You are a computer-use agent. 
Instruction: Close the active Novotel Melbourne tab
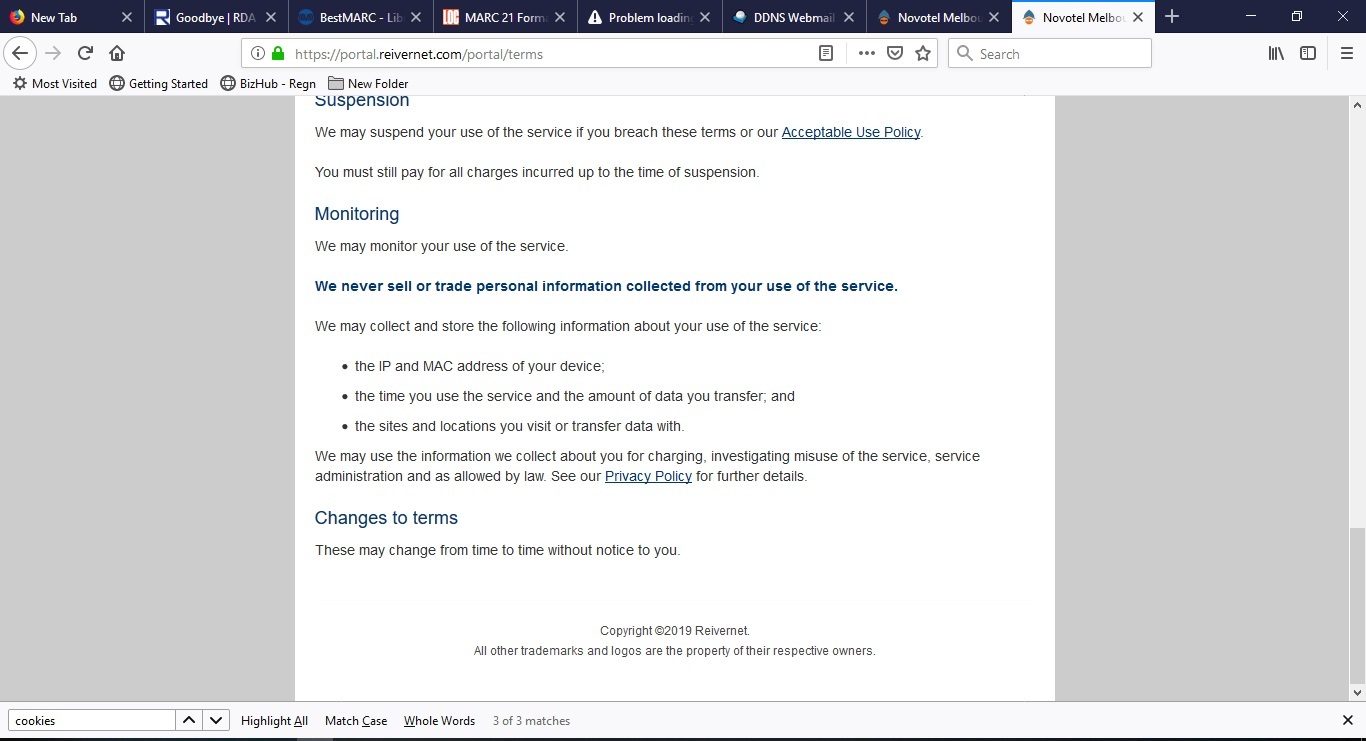click(x=1138, y=17)
